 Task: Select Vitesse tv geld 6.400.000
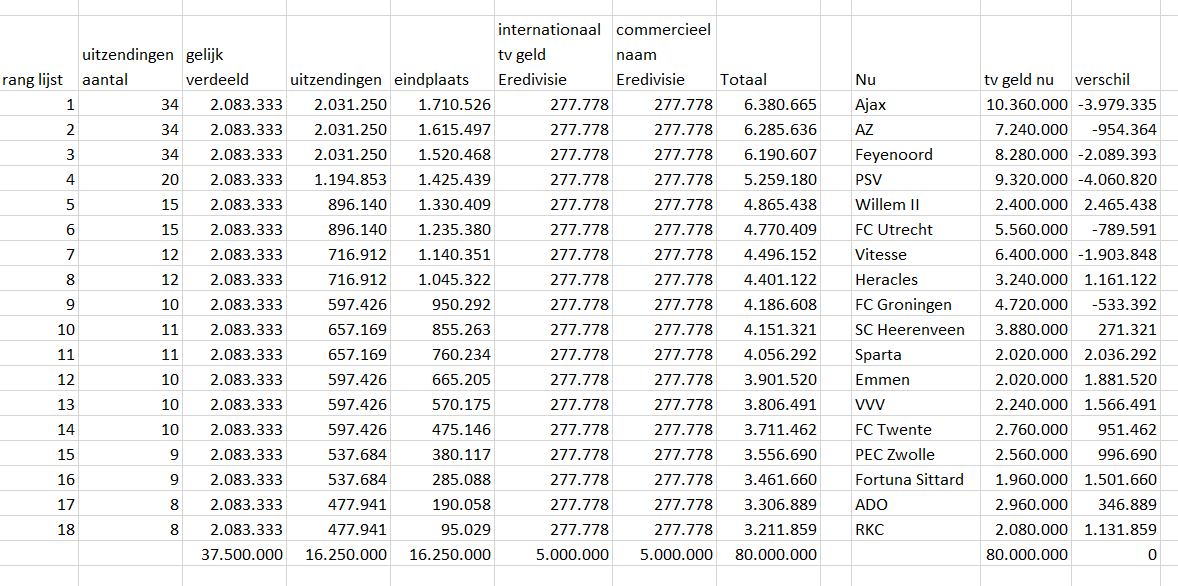coord(1025,255)
